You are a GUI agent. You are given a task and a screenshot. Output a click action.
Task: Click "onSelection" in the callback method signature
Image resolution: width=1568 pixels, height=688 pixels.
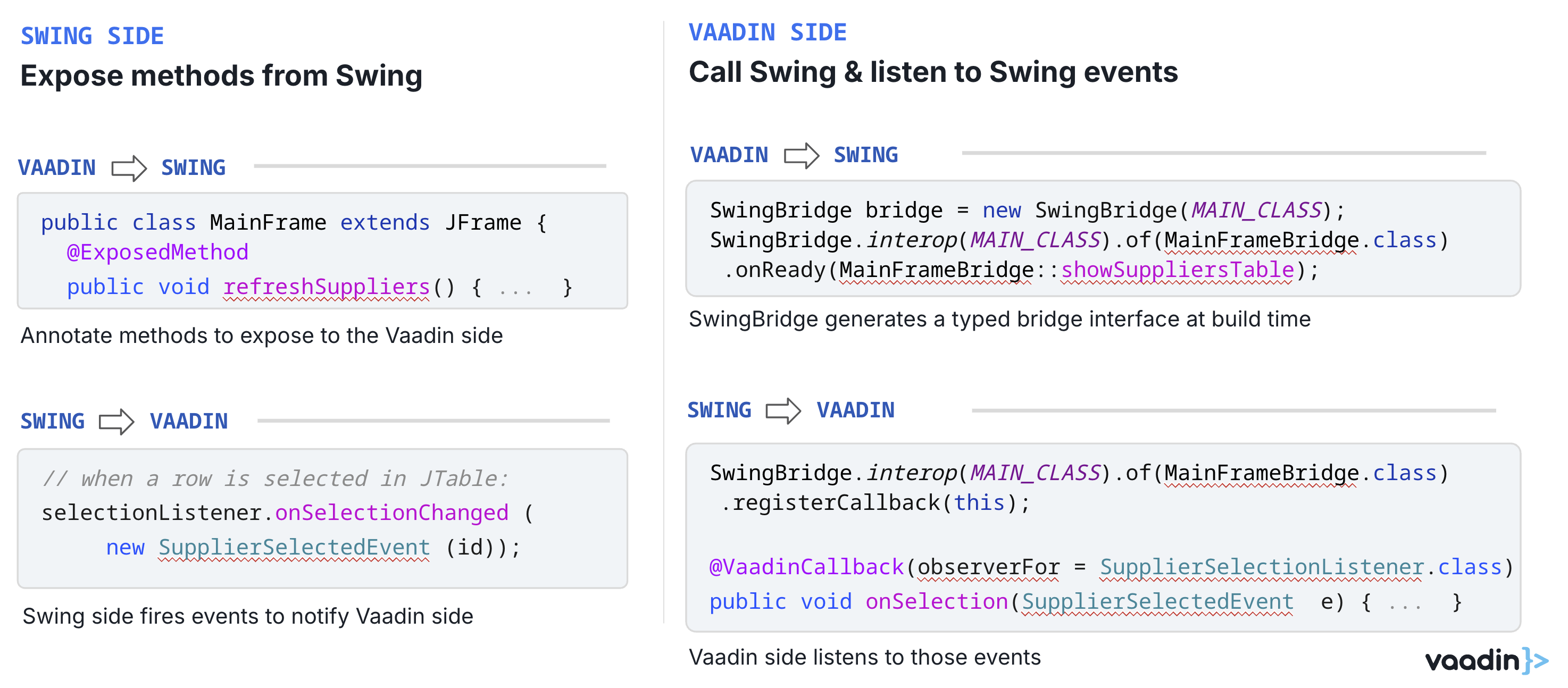click(937, 601)
